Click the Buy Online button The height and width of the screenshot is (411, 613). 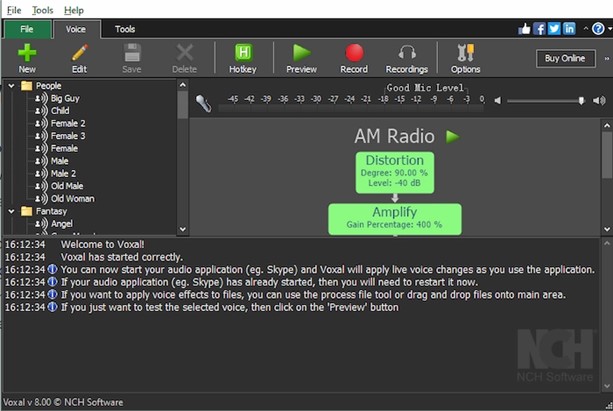(x=565, y=58)
